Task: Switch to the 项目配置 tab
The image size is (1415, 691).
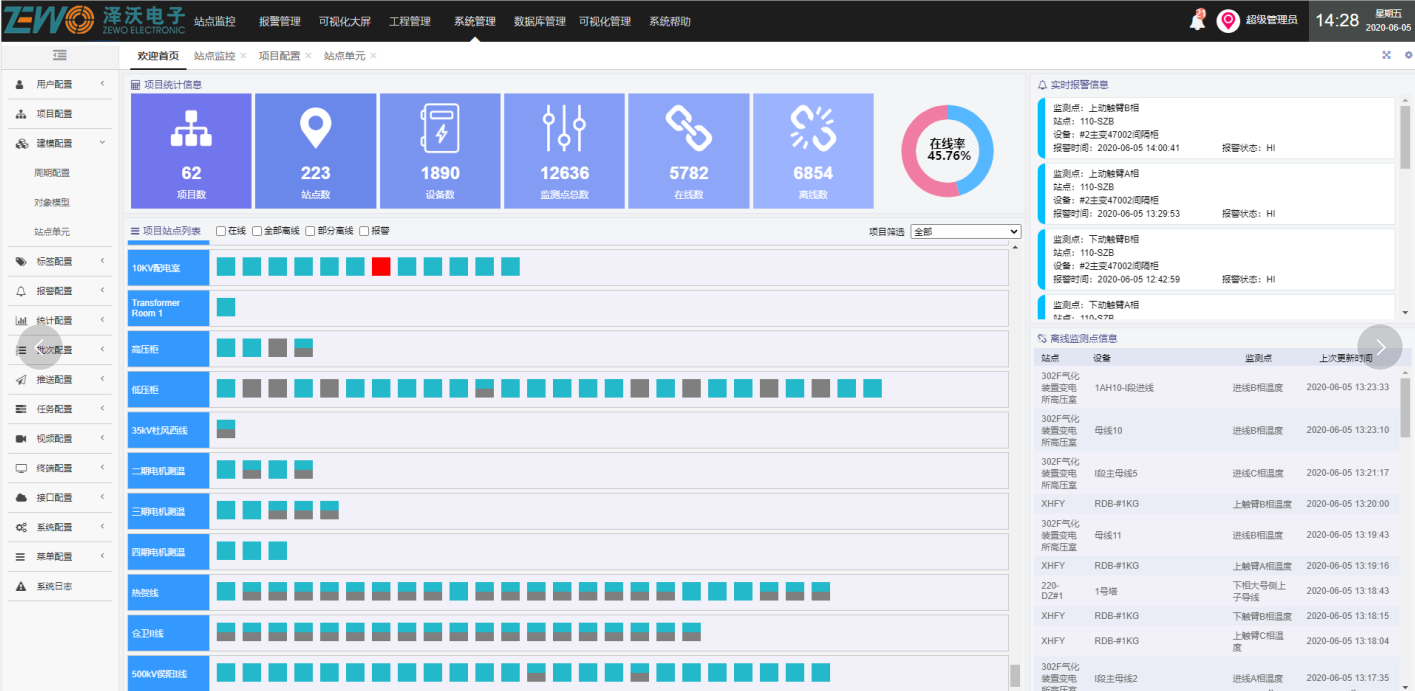Action: [279, 56]
